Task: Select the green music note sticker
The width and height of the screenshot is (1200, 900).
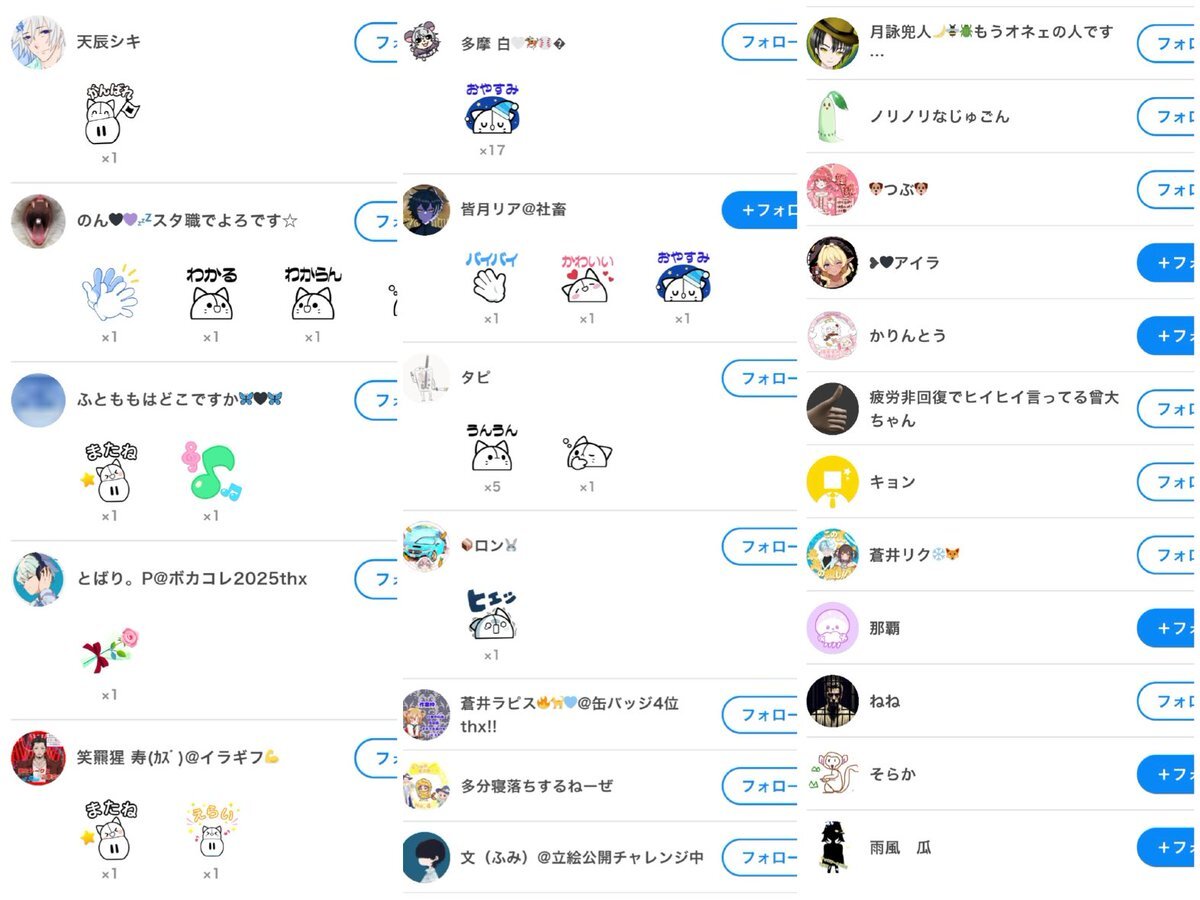Action: tap(211, 472)
